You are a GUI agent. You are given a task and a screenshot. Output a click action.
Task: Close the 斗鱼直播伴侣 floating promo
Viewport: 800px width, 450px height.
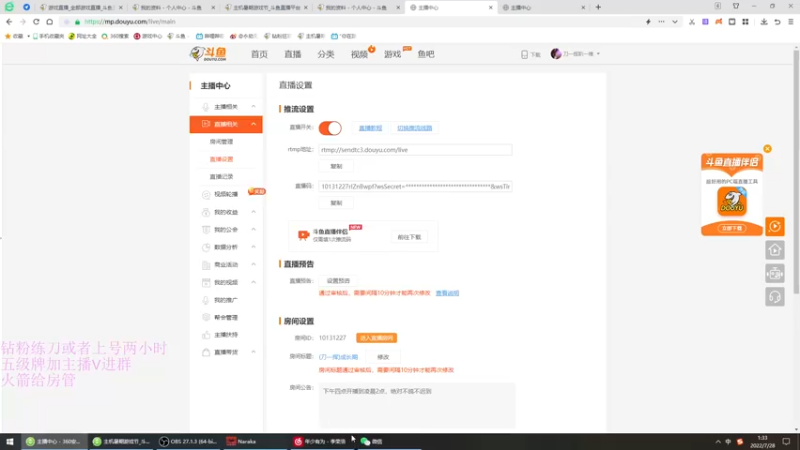tap(767, 149)
